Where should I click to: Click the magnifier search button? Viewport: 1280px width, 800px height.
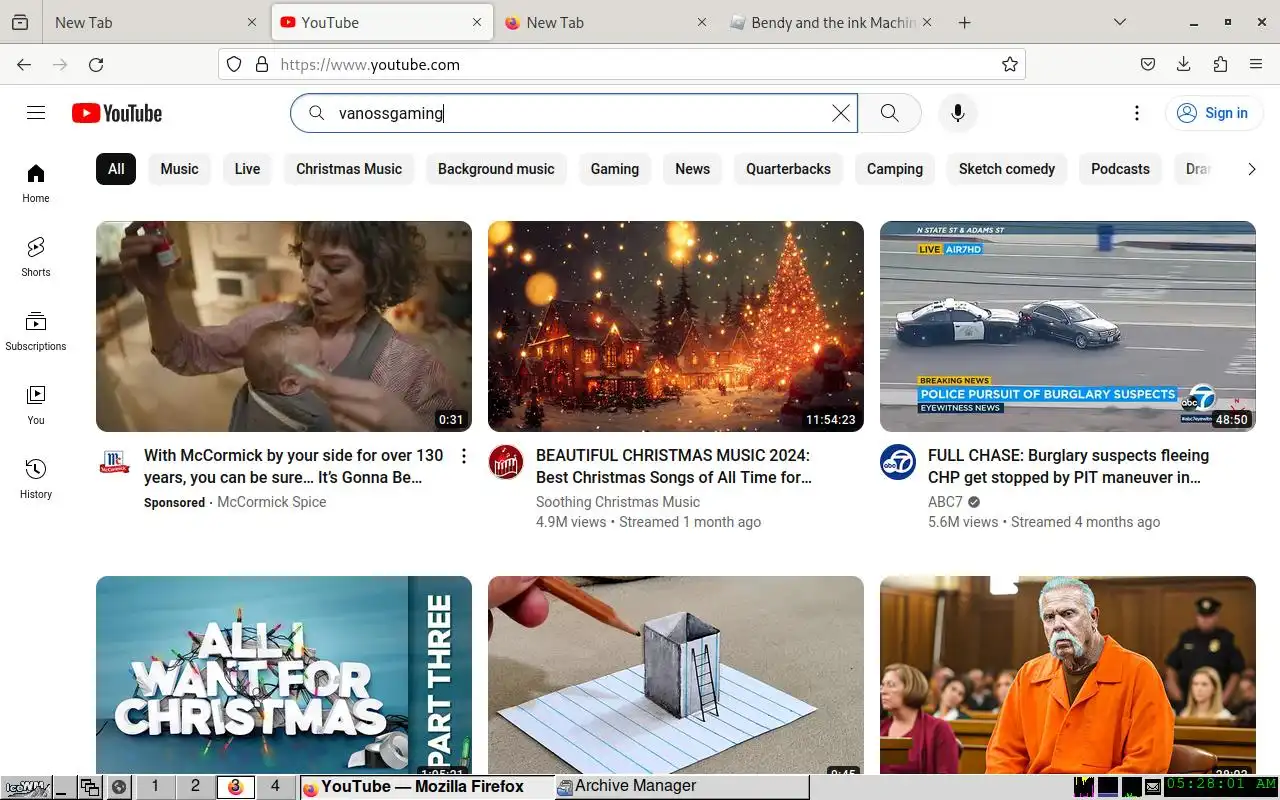(x=889, y=113)
